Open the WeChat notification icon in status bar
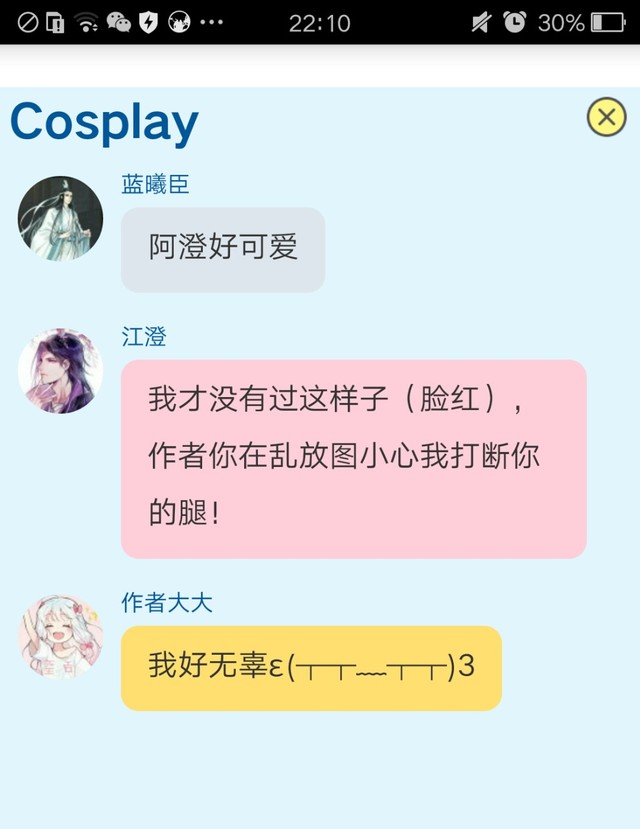The width and height of the screenshot is (640, 829). pyautogui.click(x=118, y=23)
